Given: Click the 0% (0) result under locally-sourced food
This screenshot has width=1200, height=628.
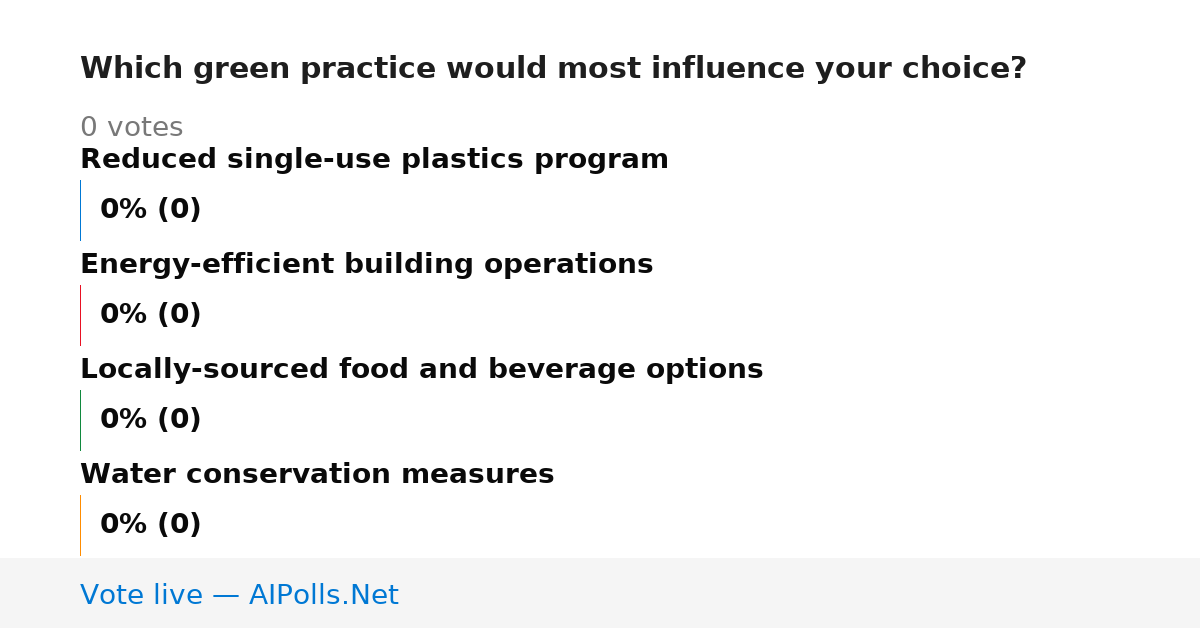Looking at the screenshot, I should click(150, 420).
